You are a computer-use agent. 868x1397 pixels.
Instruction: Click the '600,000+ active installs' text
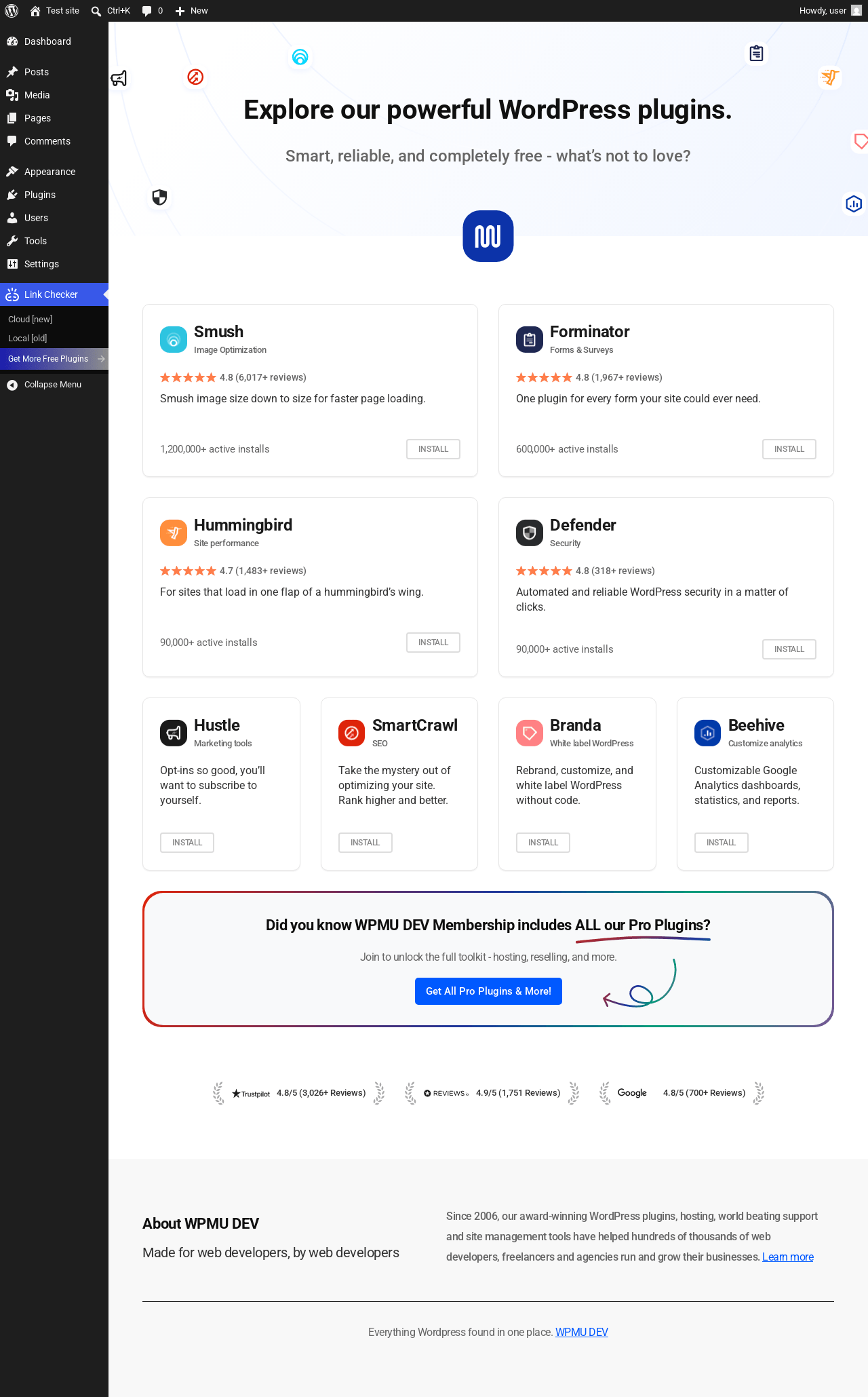(567, 449)
